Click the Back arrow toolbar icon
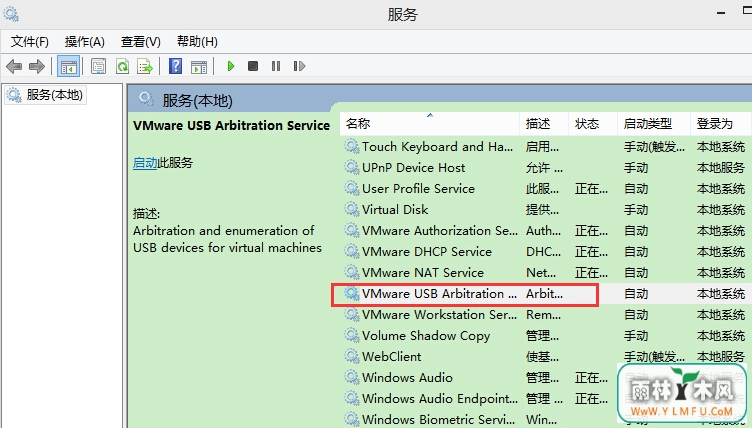The height and width of the screenshot is (428, 752). point(14,66)
